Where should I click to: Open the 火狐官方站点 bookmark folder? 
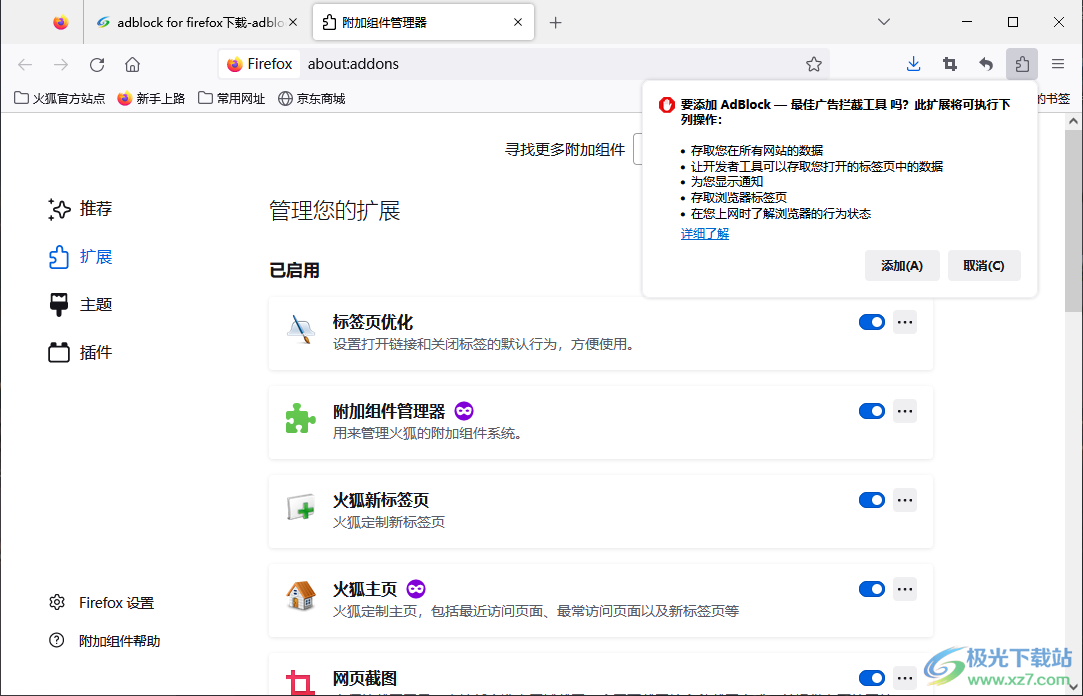tap(59, 99)
